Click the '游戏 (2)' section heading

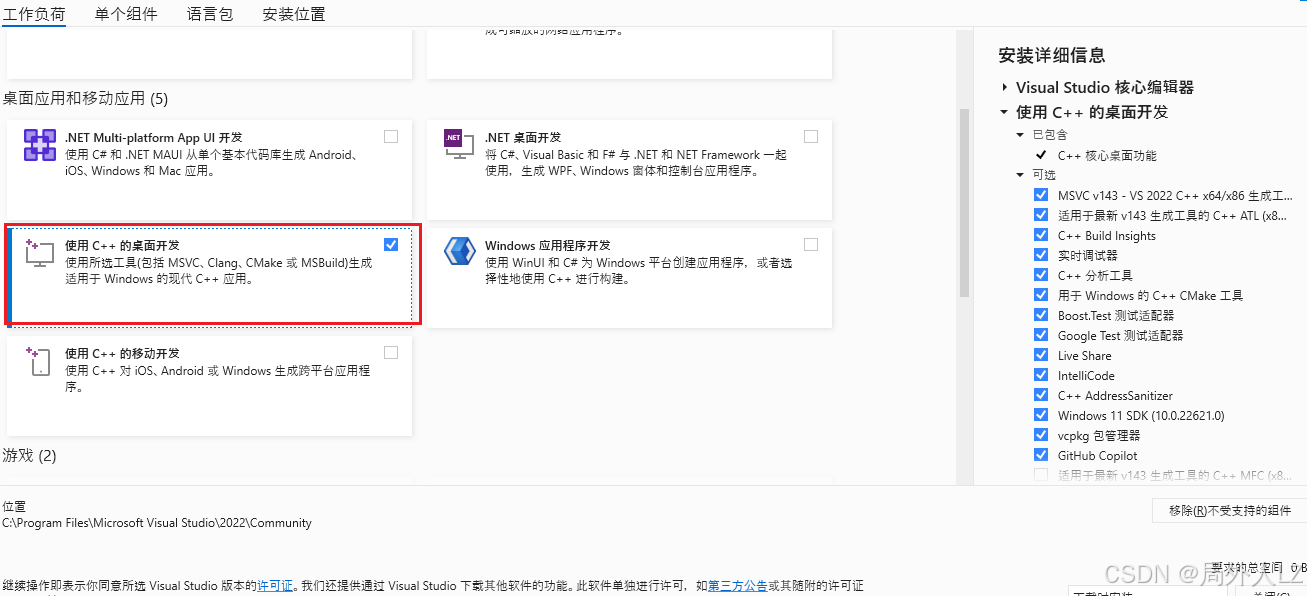30,455
